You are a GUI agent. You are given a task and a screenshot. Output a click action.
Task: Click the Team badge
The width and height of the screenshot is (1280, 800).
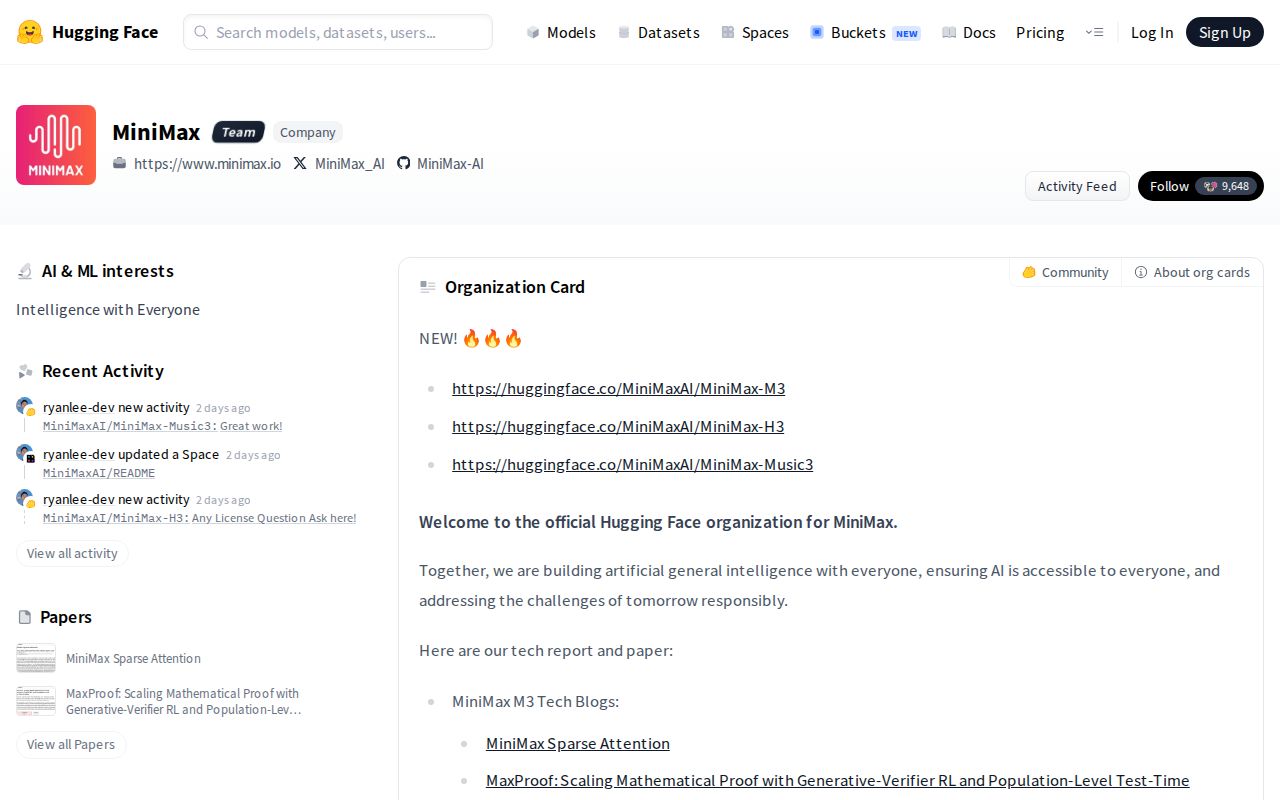coord(238,132)
